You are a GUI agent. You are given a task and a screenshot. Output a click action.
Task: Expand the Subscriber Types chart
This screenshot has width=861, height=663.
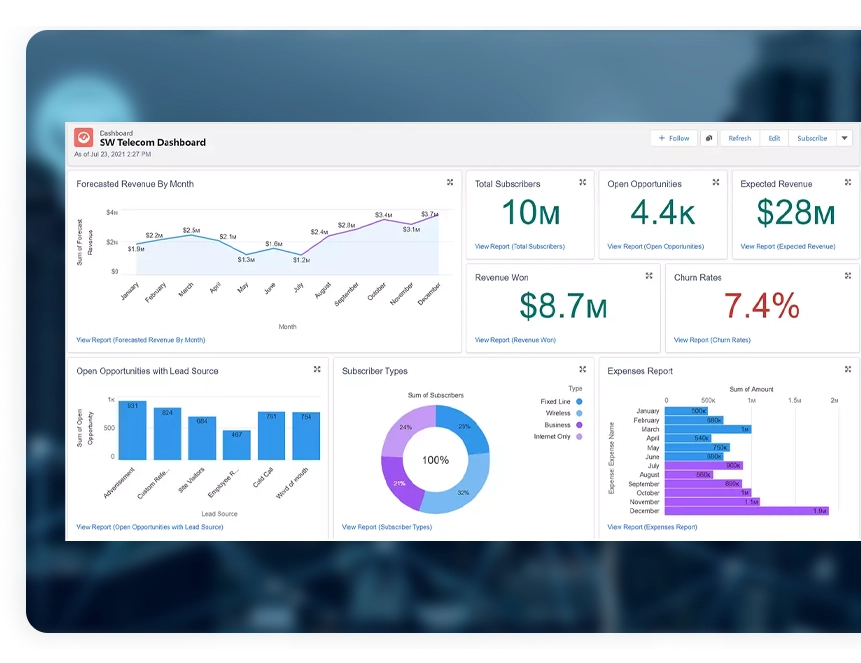(x=583, y=370)
